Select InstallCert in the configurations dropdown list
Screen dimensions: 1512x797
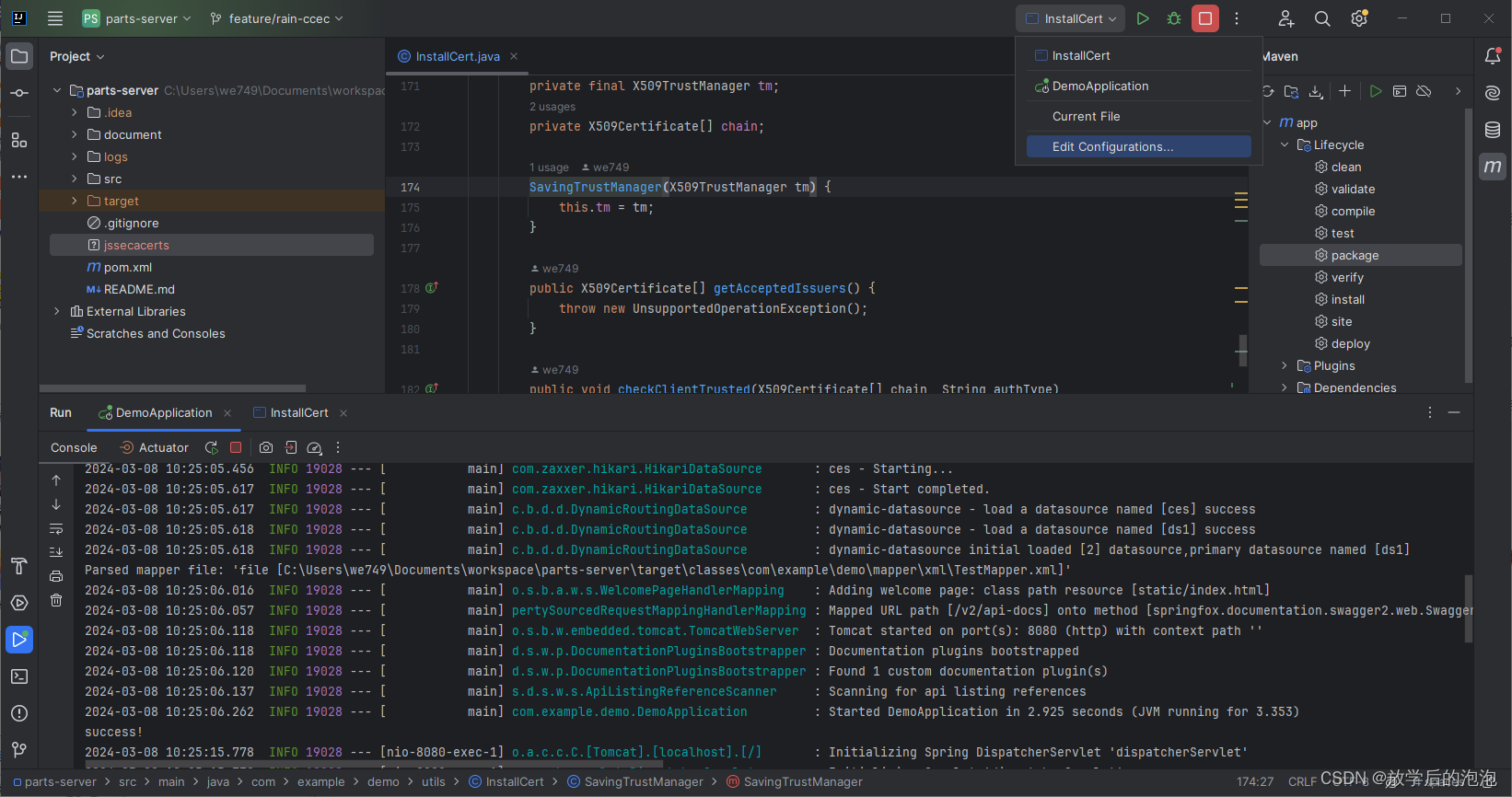click(x=1138, y=55)
